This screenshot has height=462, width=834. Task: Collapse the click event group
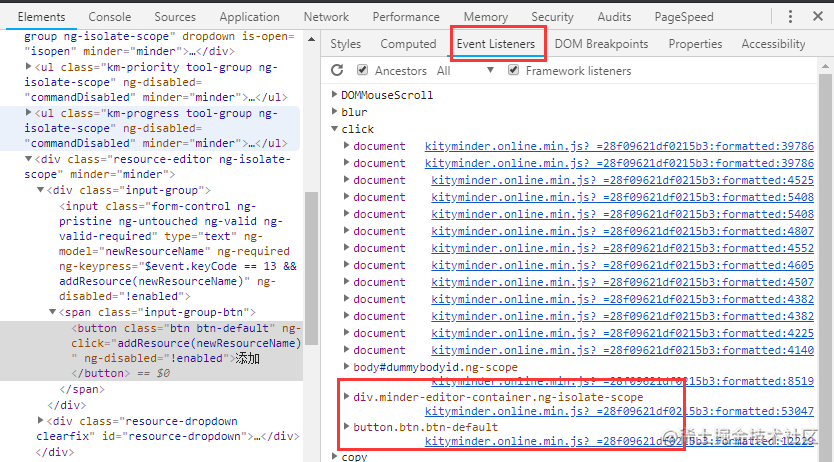click(x=334, y=129)
